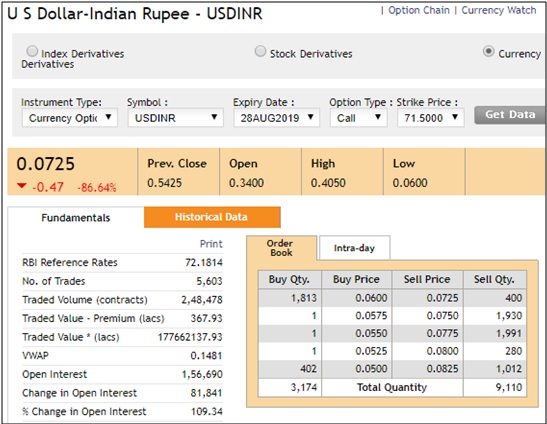Viewport: 547px width, 424px height.
Task: Click the page title U S Dollar-Indian Rupee - USDINR
Action: tap(135, 14)
